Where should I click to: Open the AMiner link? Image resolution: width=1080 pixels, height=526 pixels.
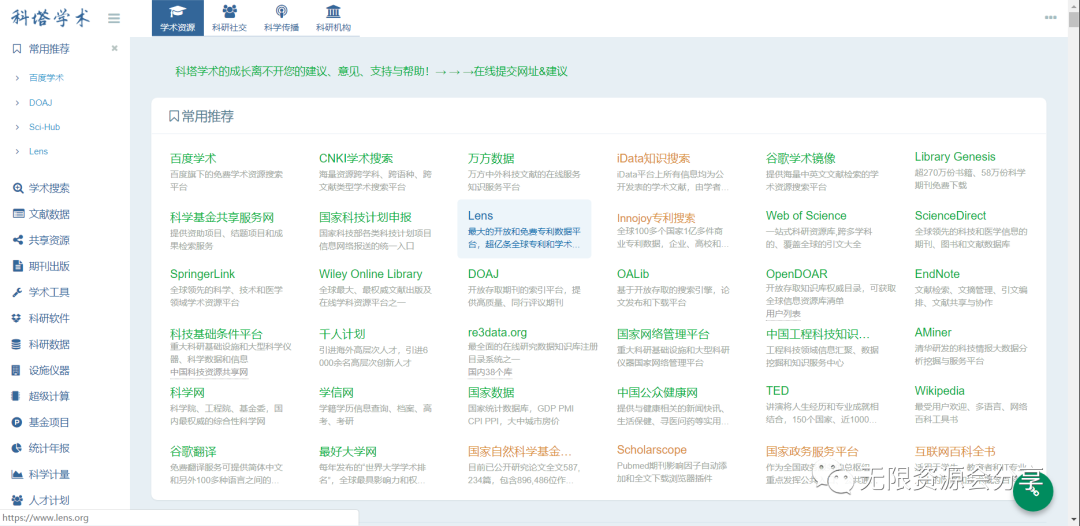coord(933,333)
